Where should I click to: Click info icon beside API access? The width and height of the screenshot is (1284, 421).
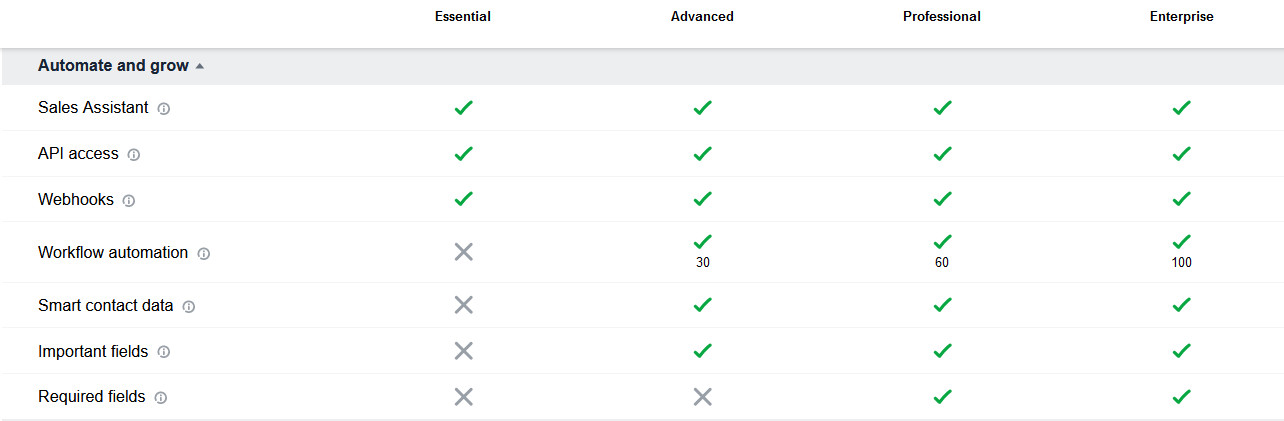[x=134, y=155]
